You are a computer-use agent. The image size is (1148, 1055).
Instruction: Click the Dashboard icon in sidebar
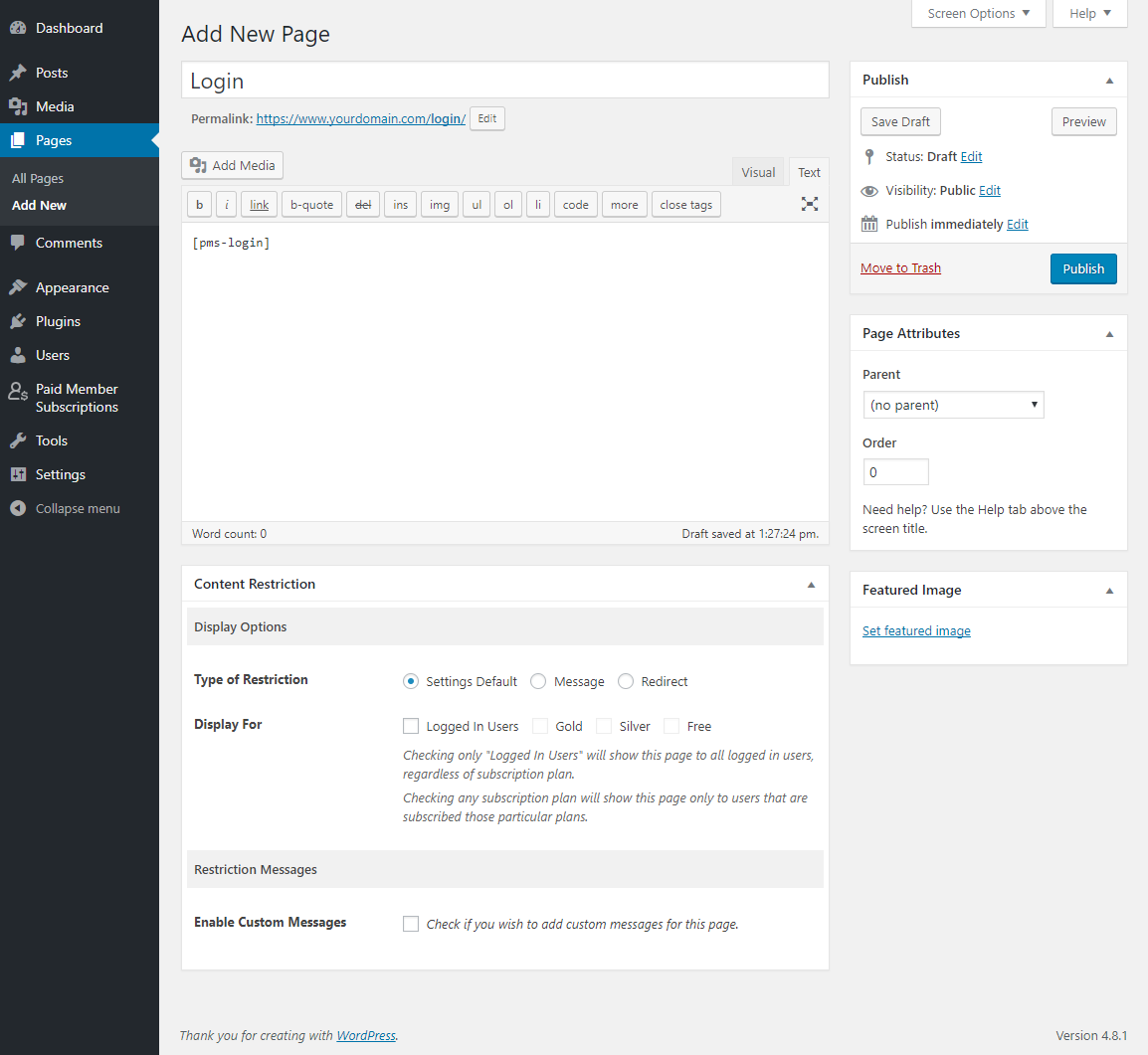18,28
